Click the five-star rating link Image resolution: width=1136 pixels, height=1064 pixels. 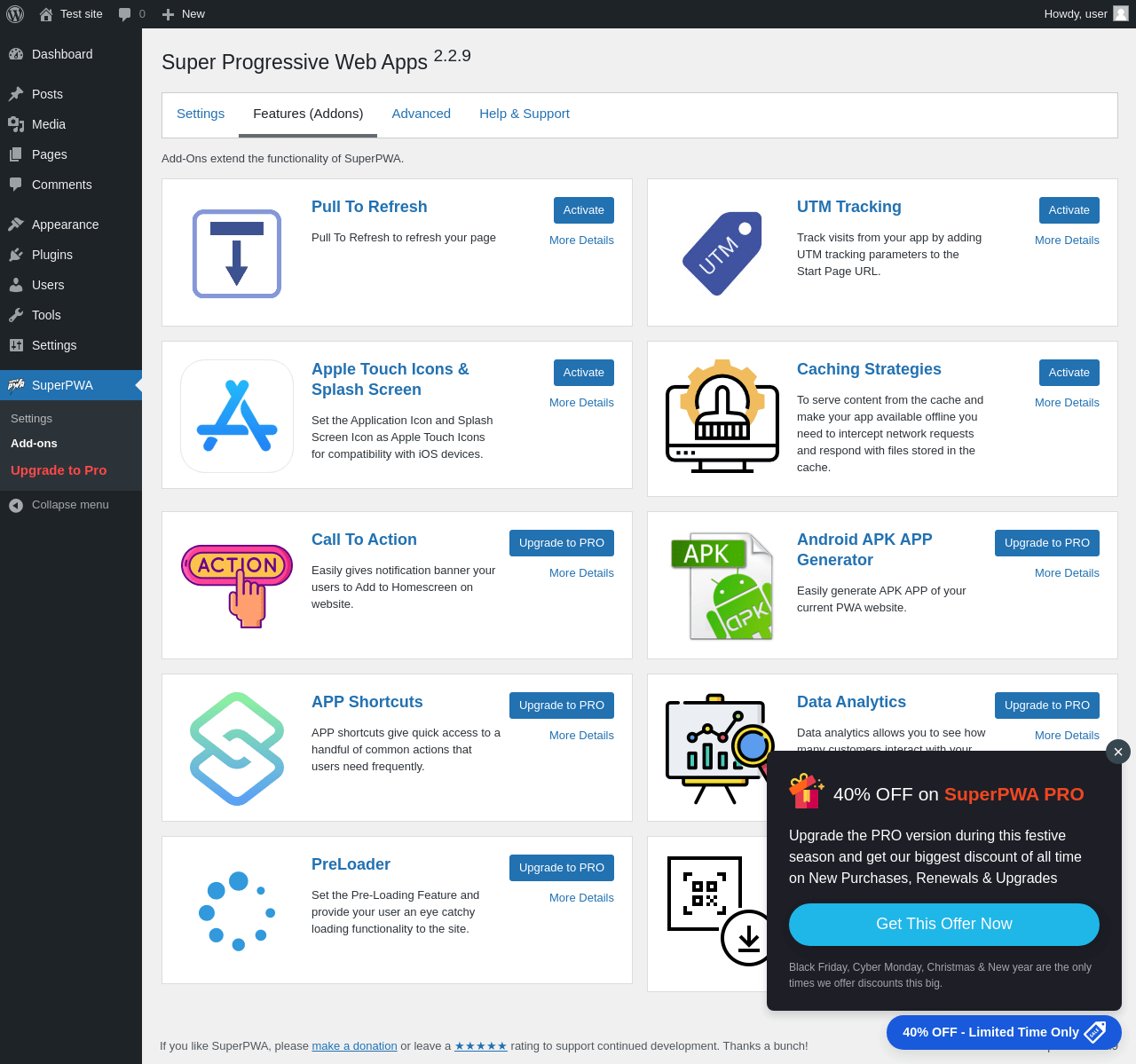click(481, 1046)
